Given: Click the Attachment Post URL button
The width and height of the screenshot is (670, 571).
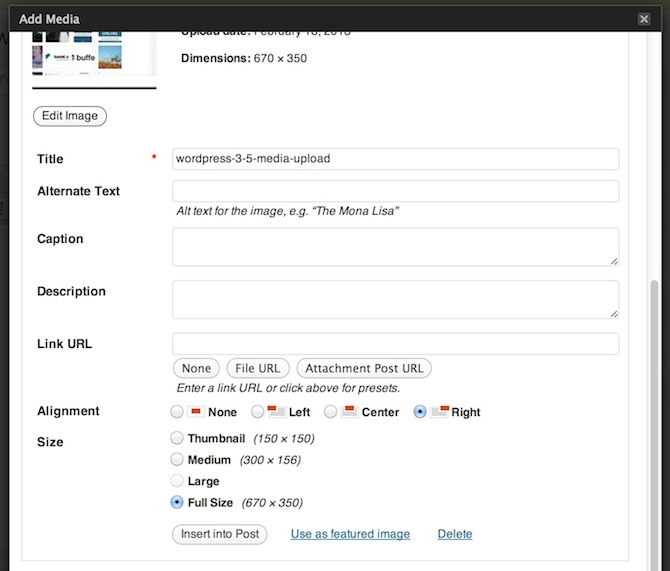Looking at the screenshot, I should coord(364,368).
